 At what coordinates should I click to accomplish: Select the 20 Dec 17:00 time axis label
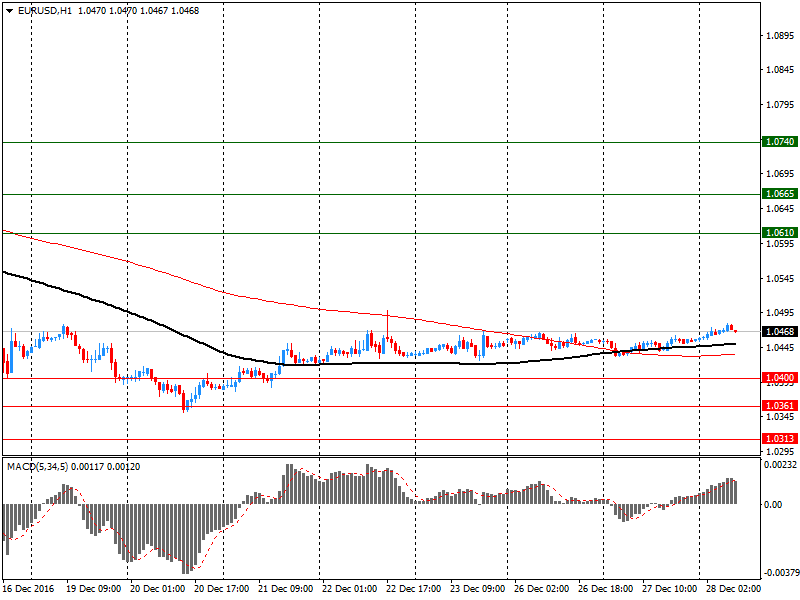click(221, 589)
